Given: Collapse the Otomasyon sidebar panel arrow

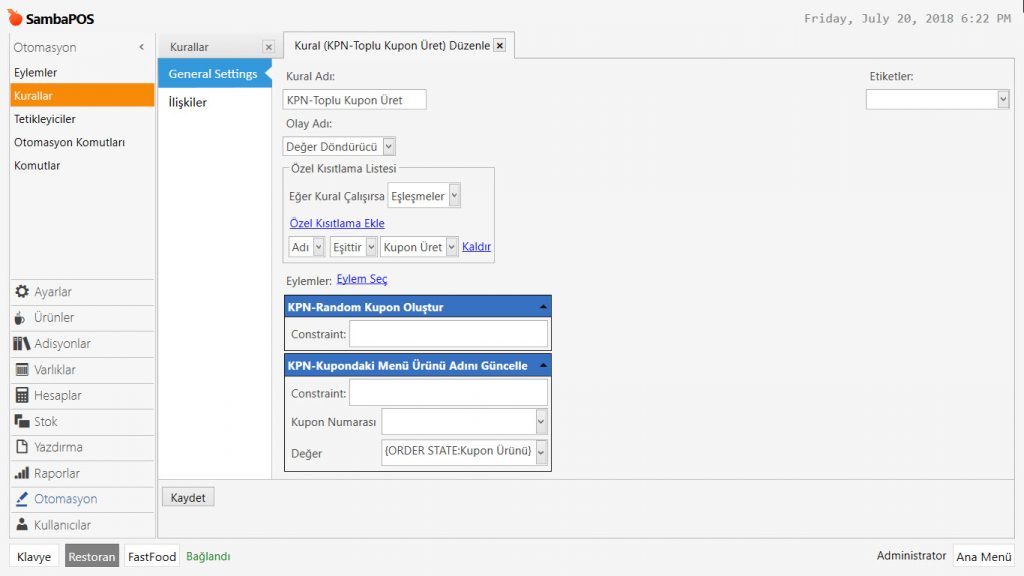Looking at the screenshot, I should 141,47.
